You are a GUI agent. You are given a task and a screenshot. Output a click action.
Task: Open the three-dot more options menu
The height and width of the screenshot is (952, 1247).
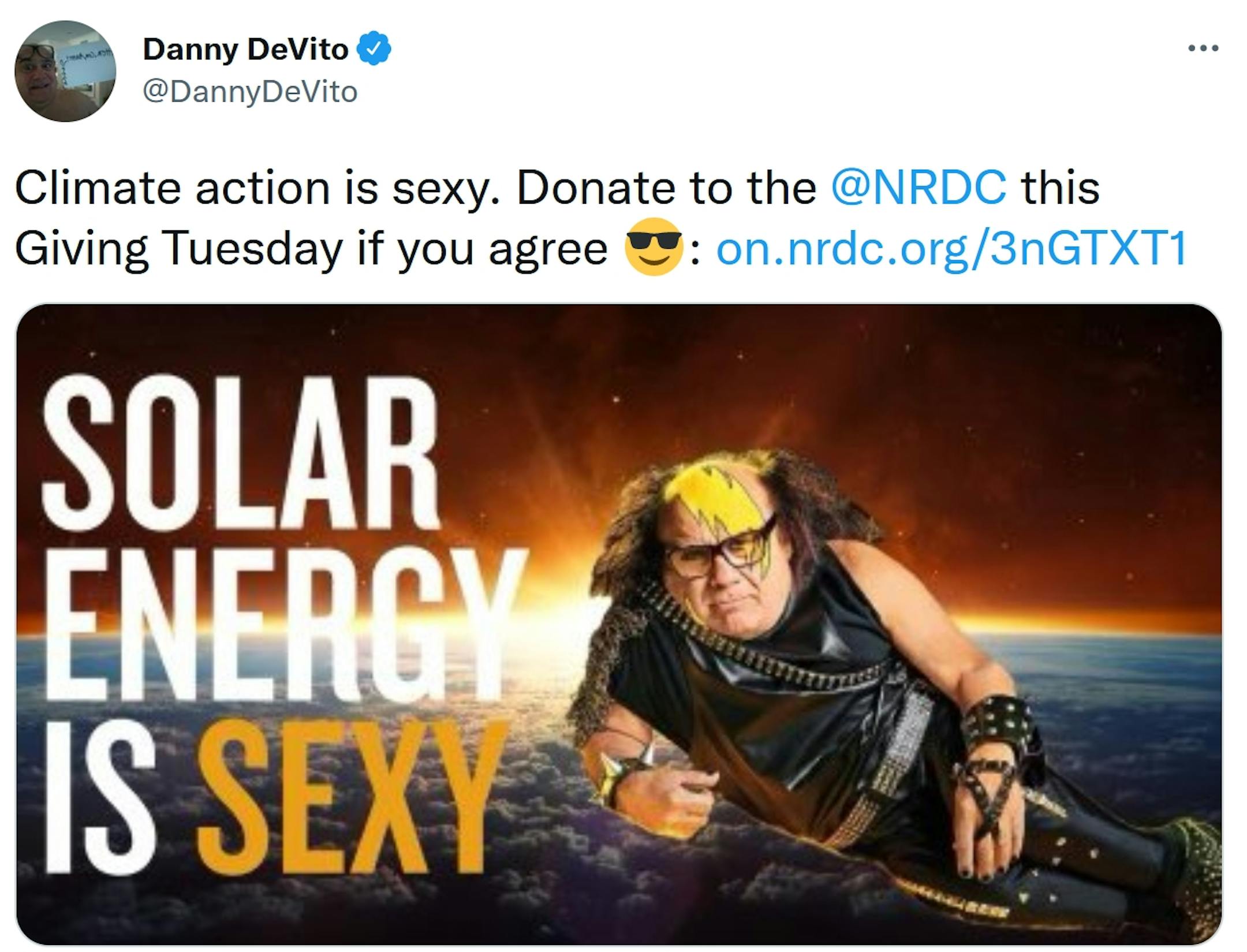pyautogui.click(x=1203, y=48)
